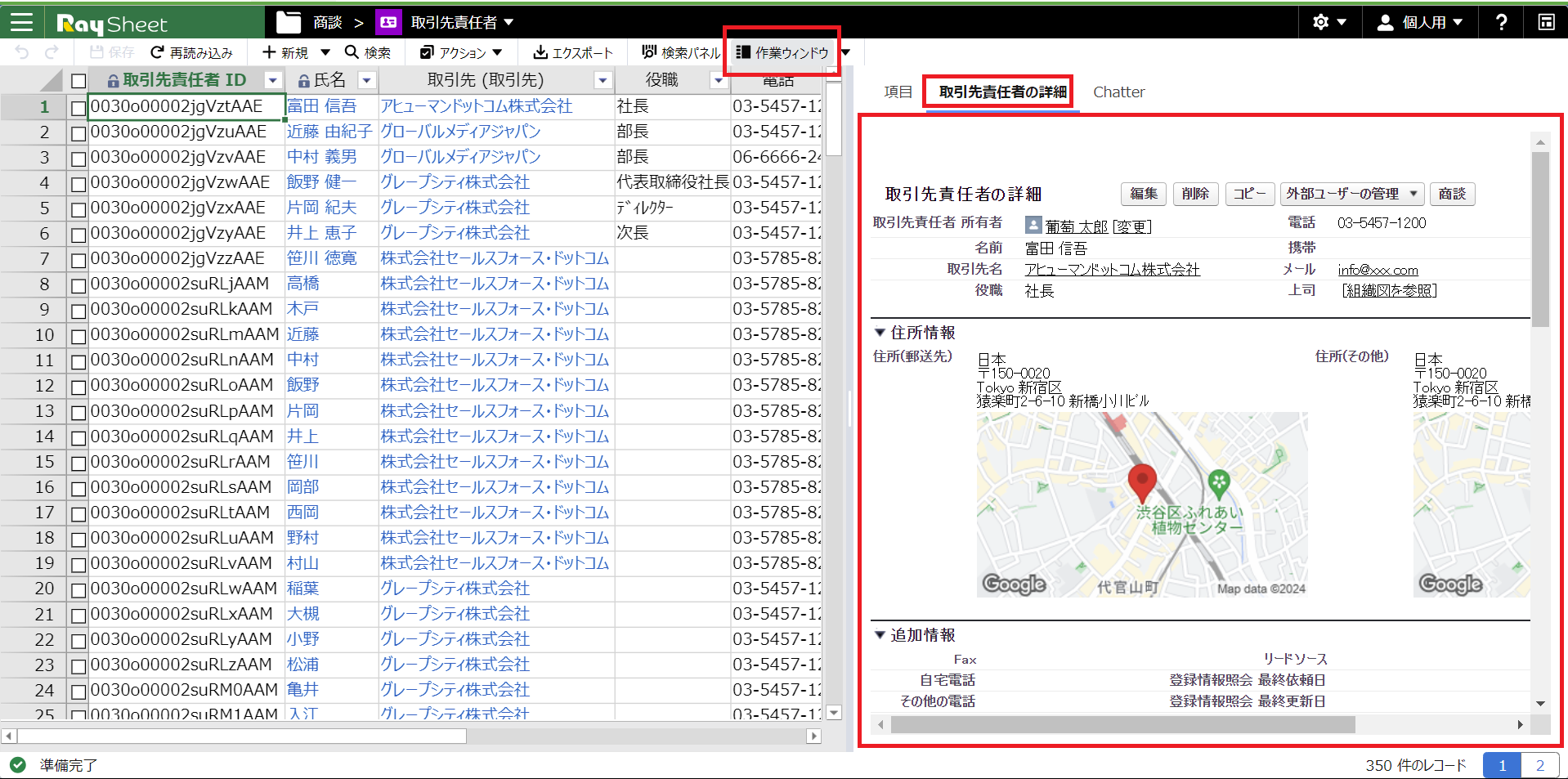The width and height of the screenshot is (1568, 779).
Task: Open 取引先 column filter dropdown
Action: [x=603, y=80]
